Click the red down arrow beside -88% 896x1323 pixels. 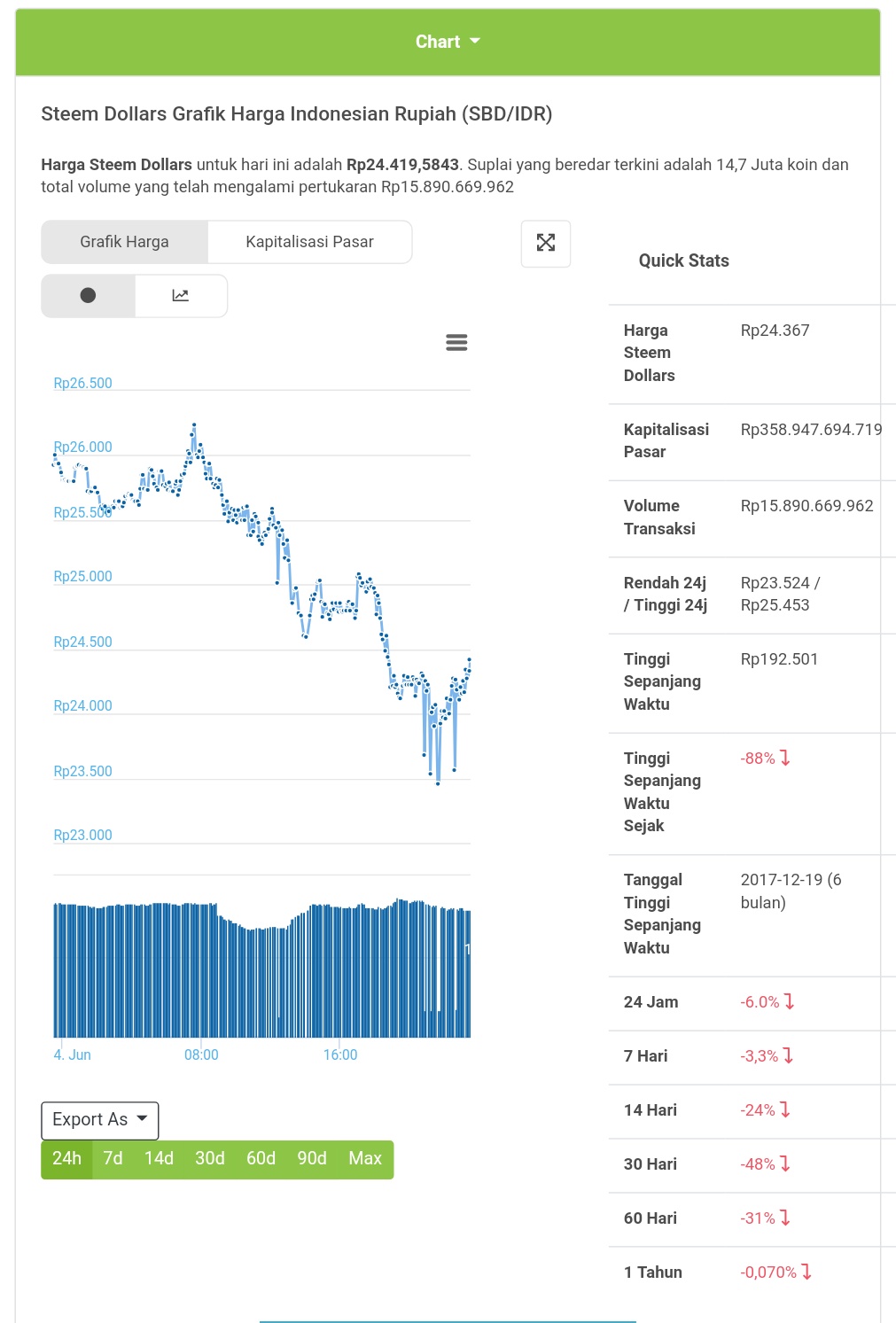785,758
